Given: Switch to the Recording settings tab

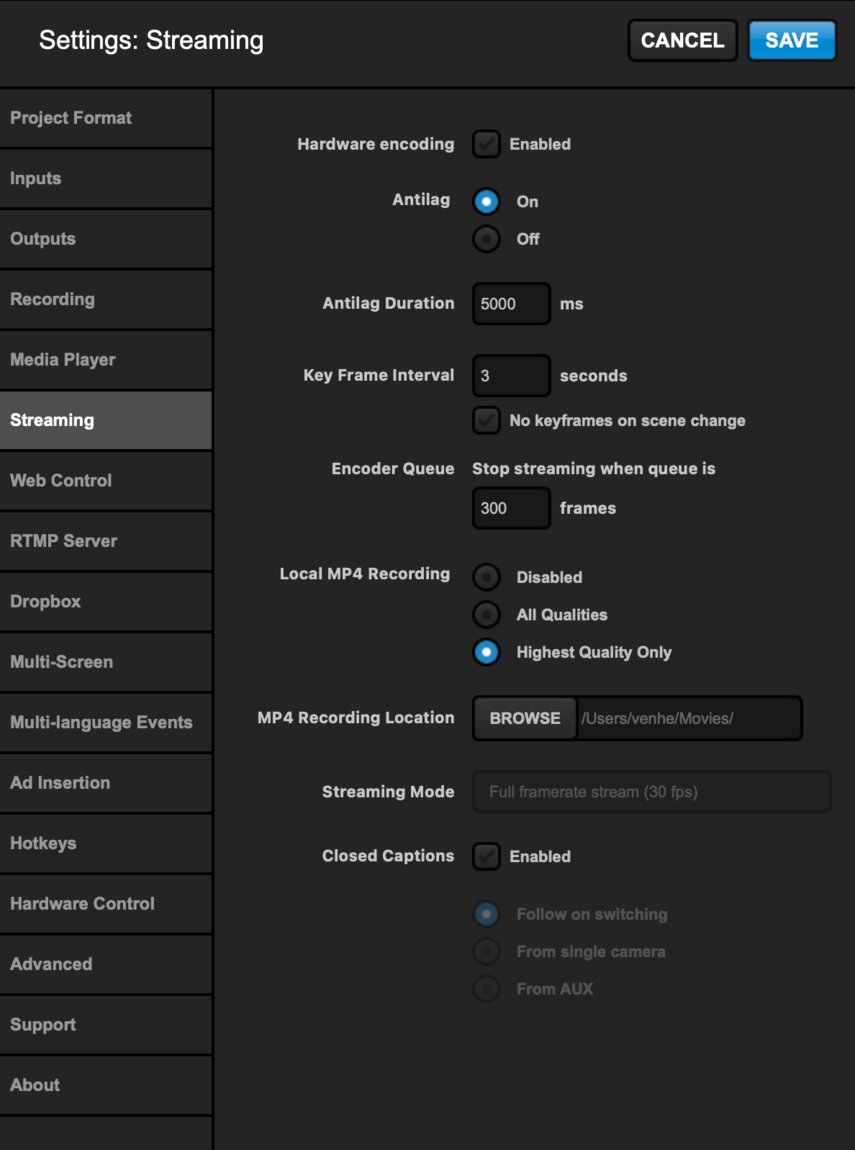Looking at the screenshot, I should click(106, 299).
